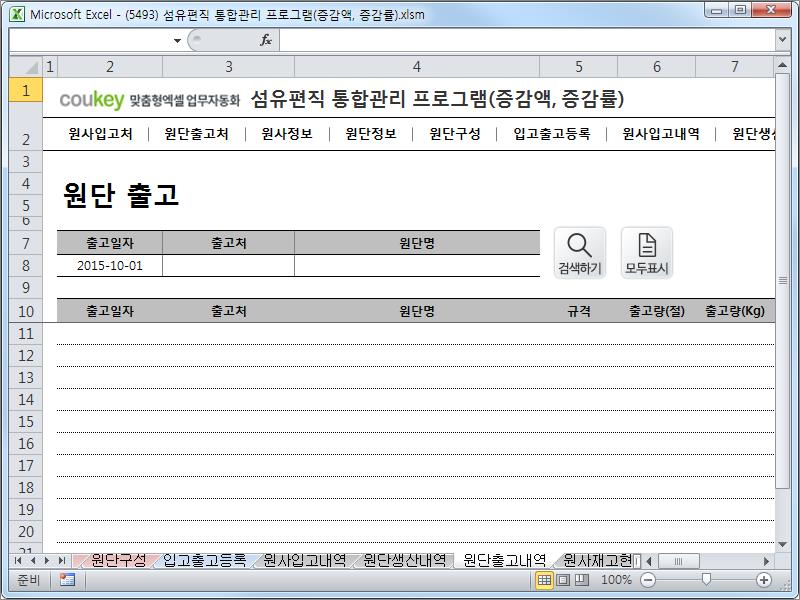
Task: Click the empty 출고처 search cell
Action: pyautogui.click(x=229, y=266)
